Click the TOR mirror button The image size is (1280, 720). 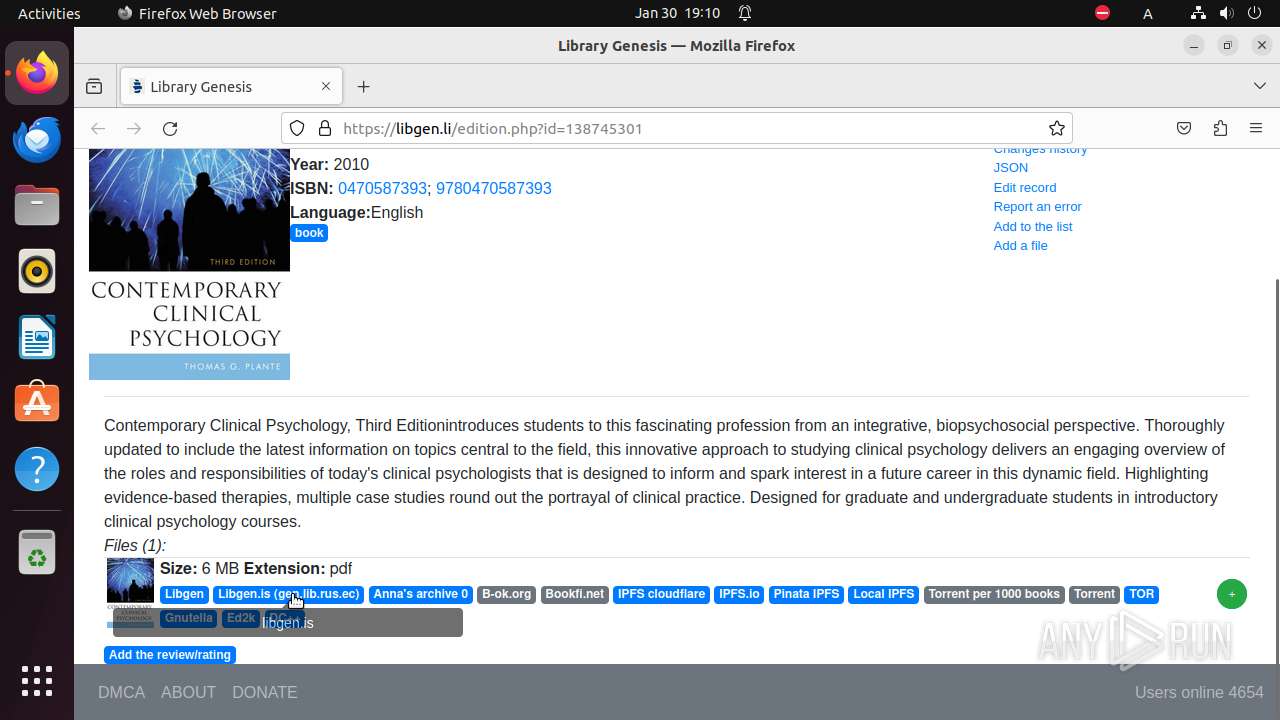pos(1141,594)
